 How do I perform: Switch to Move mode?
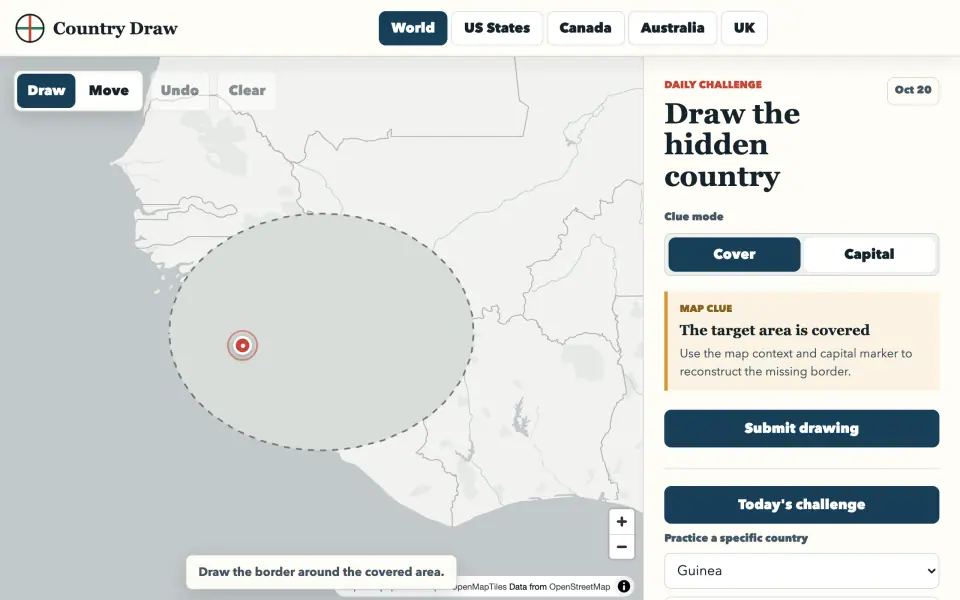click(109, 91)
